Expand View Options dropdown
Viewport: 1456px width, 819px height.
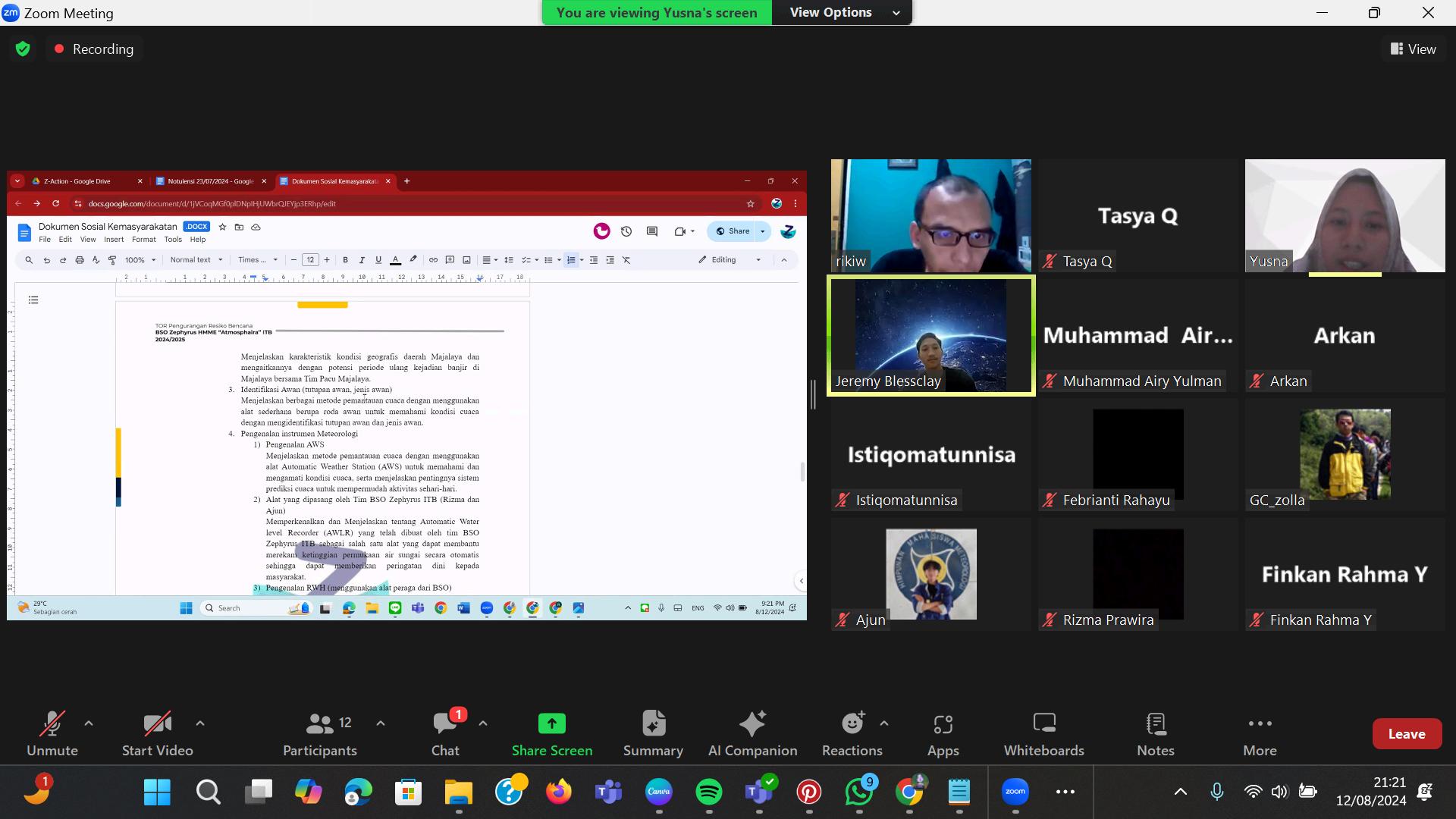(x=842, y=12)
